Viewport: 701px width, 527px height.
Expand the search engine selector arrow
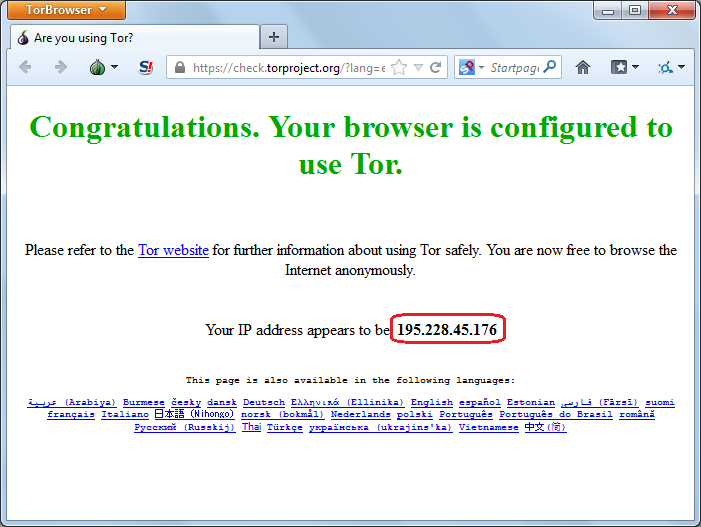[x=481, y=67]
